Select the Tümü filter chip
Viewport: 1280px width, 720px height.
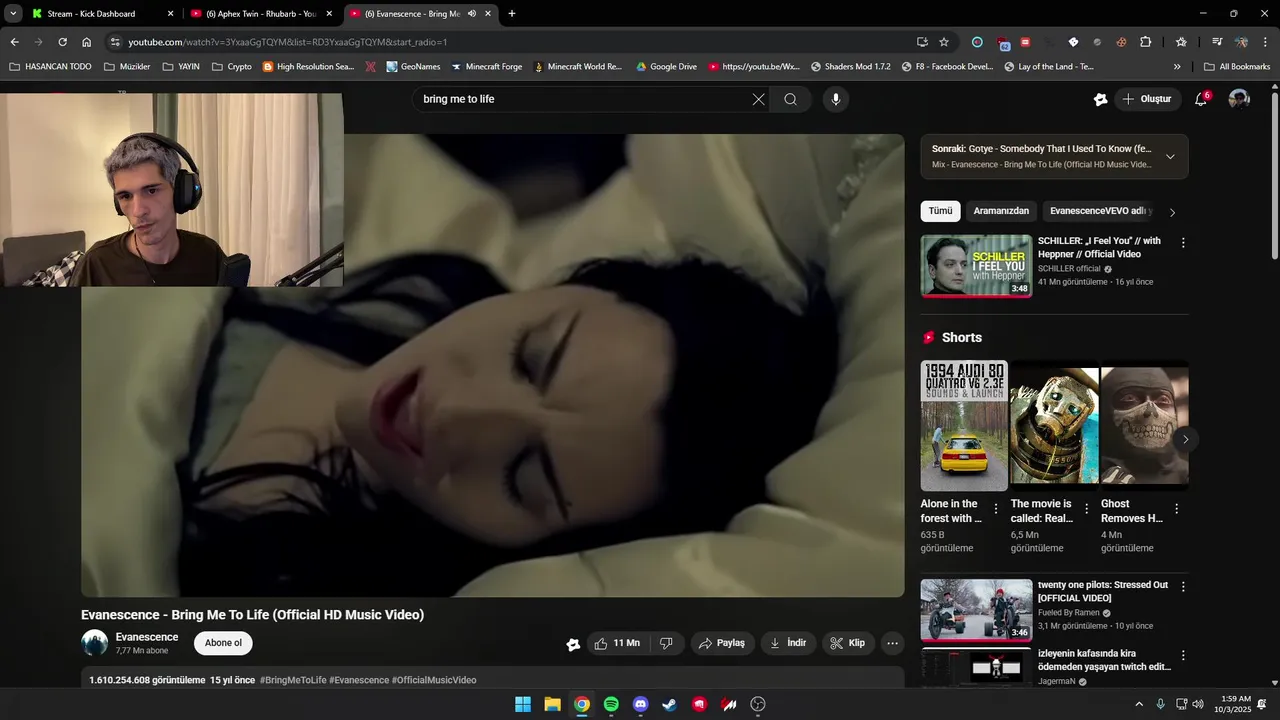[x=940, y=211]
